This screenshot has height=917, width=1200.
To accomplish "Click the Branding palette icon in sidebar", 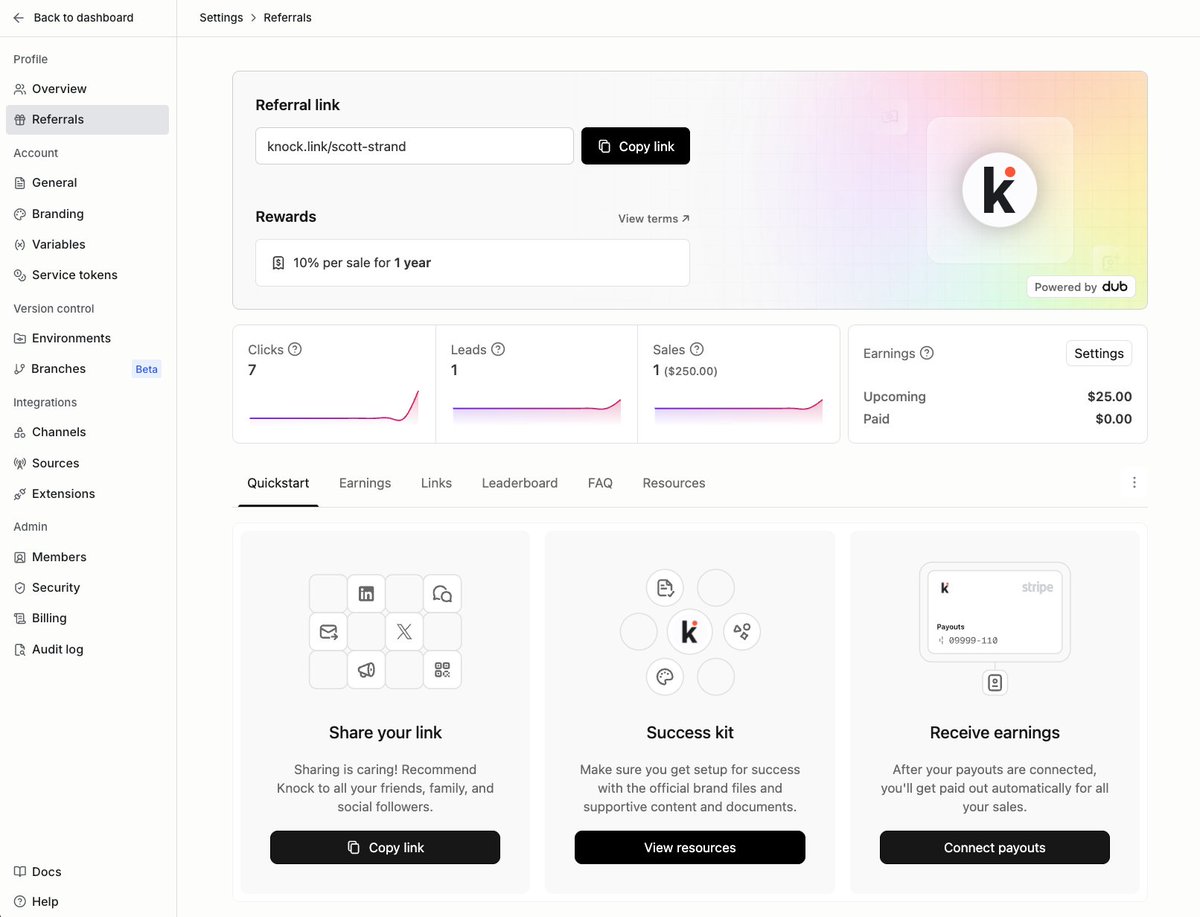I will 20,214.
